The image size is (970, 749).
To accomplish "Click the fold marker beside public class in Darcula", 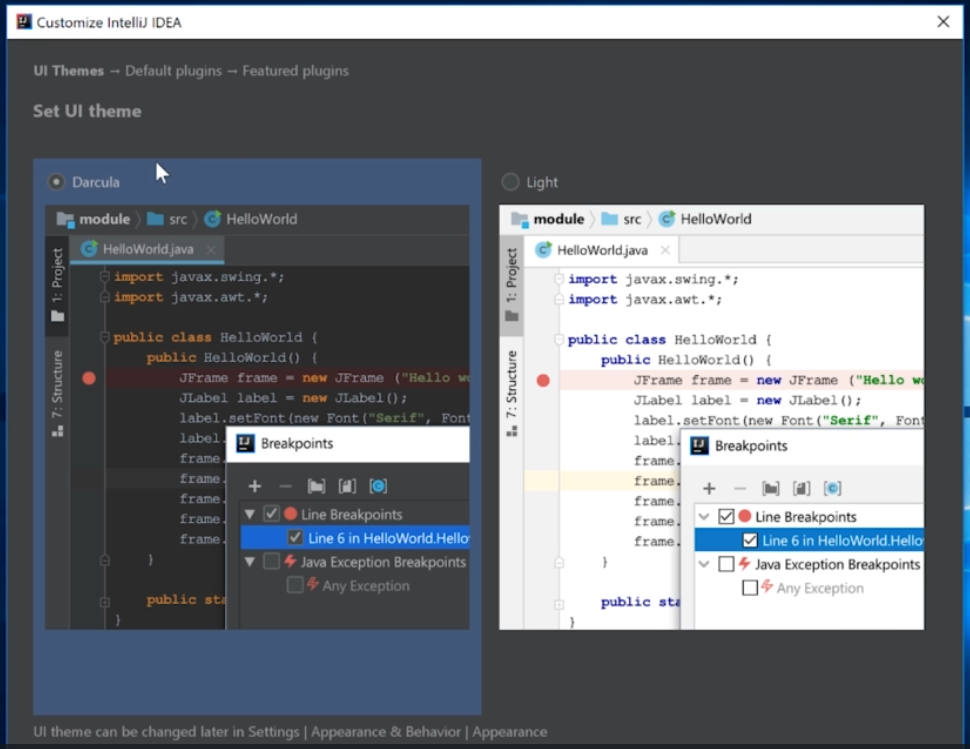I will pyautogui.click(x=105, y=337).
